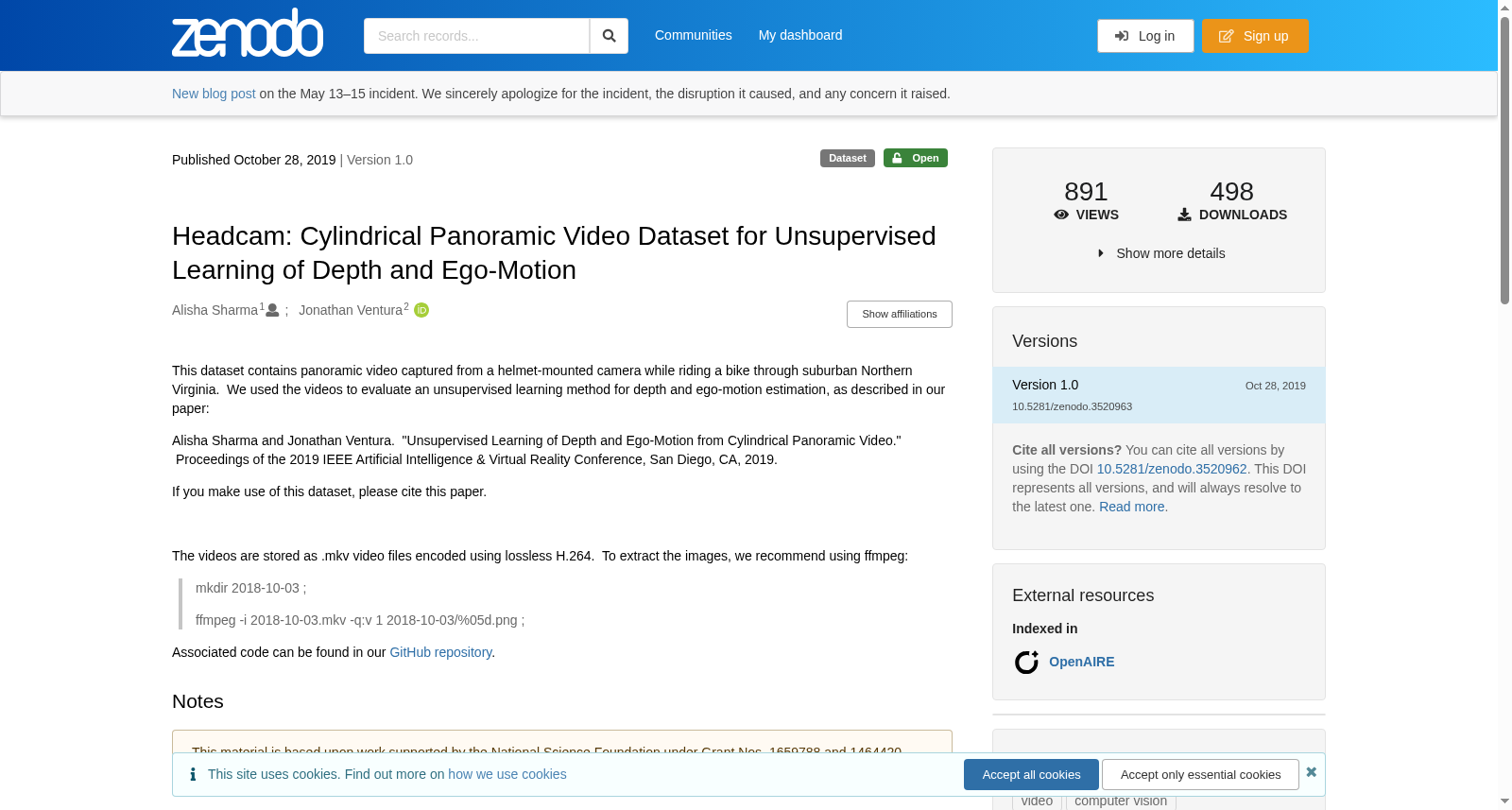The height and width of the screenshot is (810, 1512).
Task: Click Show affiliations button
Action: 900,314
